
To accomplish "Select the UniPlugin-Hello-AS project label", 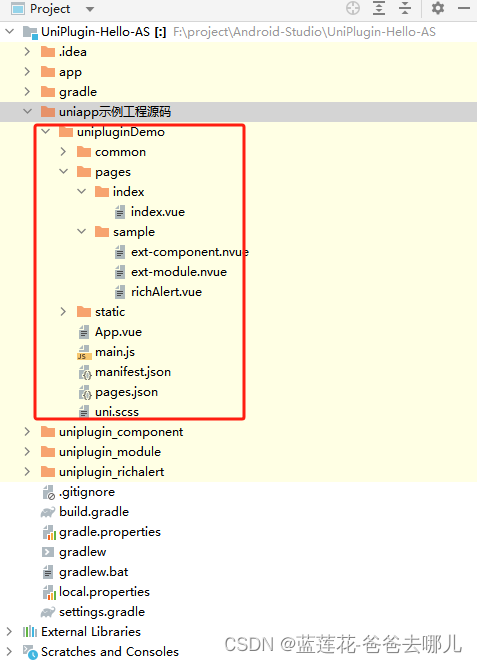I will (95, 32).
